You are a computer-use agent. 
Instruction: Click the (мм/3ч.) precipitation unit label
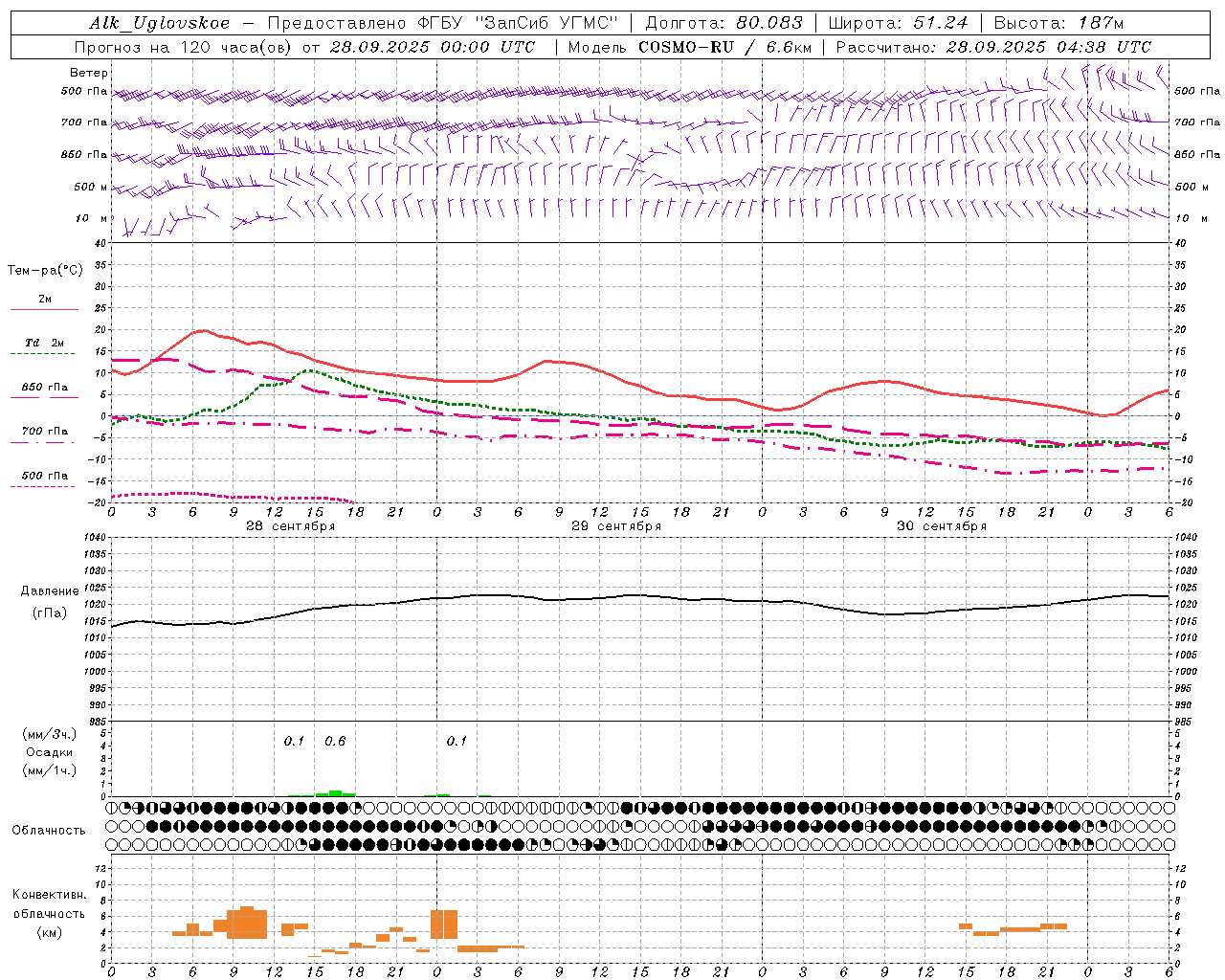point(49,734)
